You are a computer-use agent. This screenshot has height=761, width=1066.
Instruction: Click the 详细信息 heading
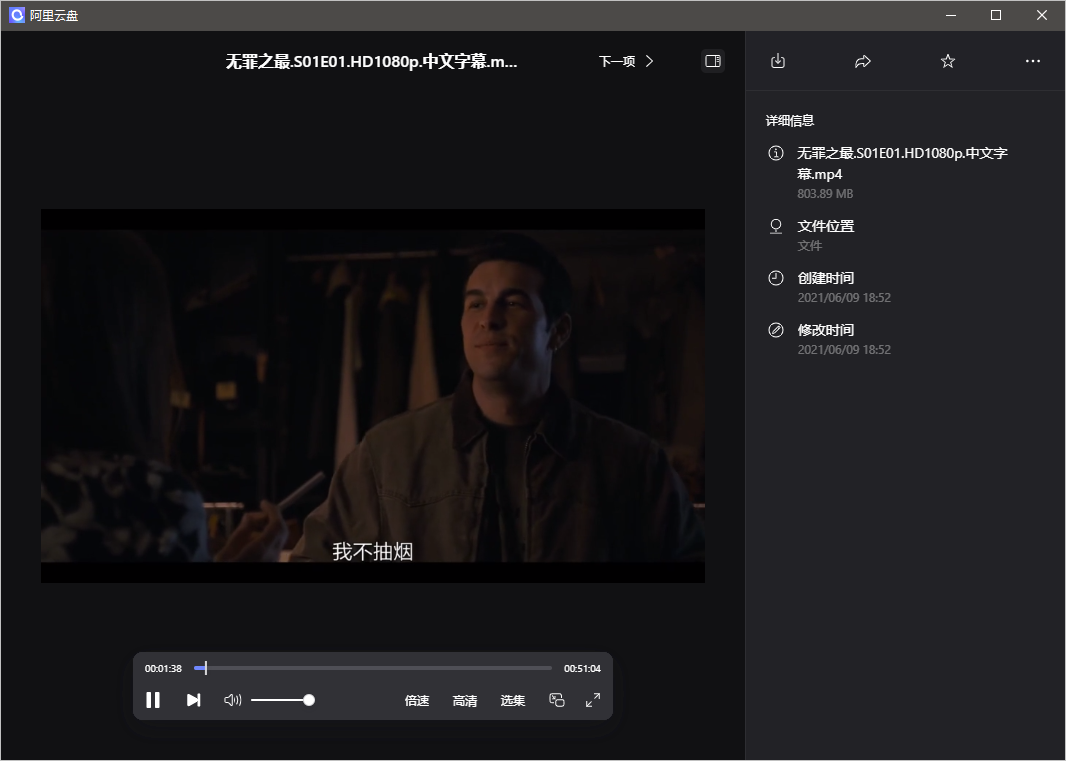coord(789,120)
